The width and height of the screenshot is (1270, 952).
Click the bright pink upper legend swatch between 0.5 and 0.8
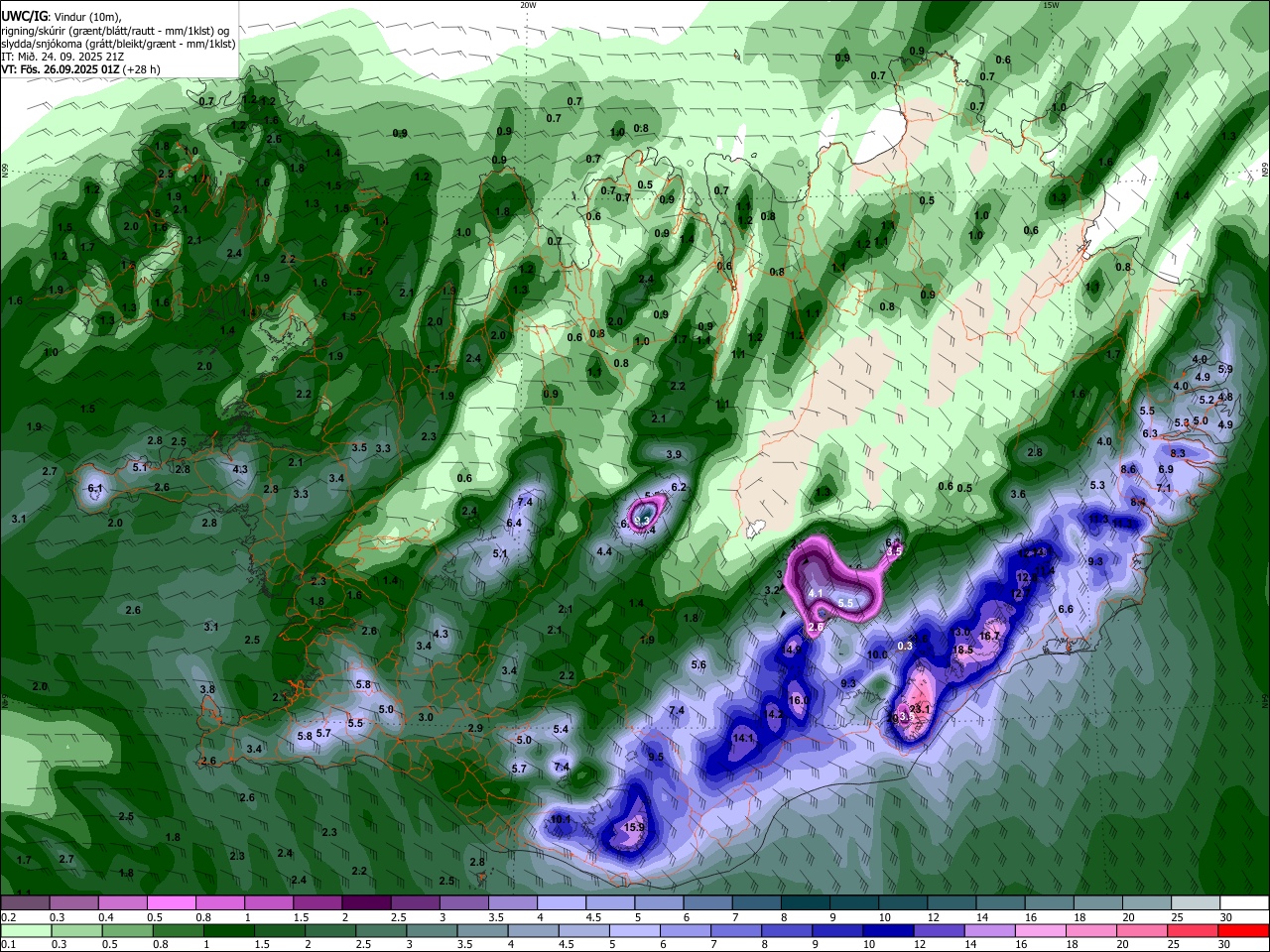coord(171,902)
